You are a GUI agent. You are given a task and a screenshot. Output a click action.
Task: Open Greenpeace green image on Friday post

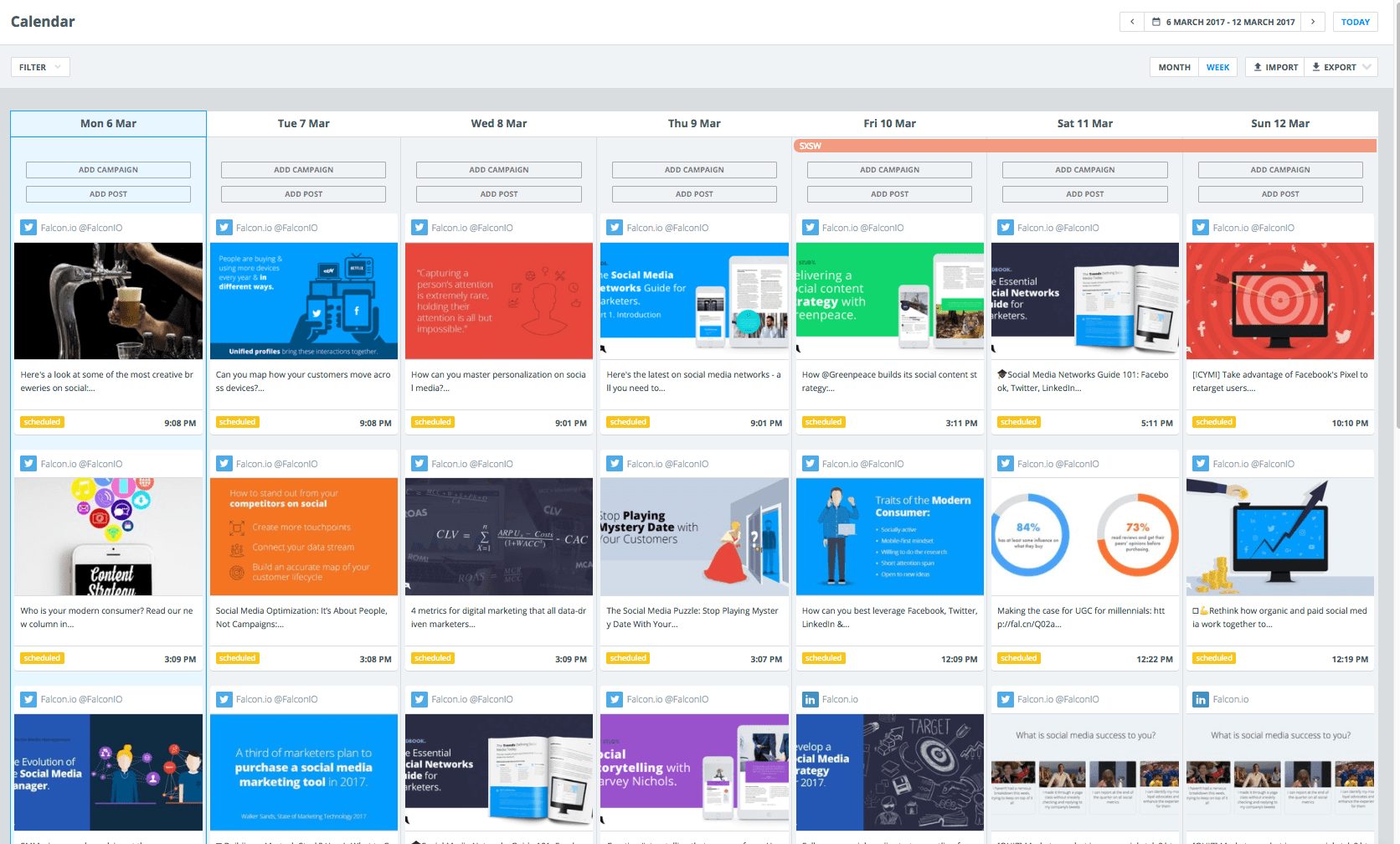coord(889,301)
